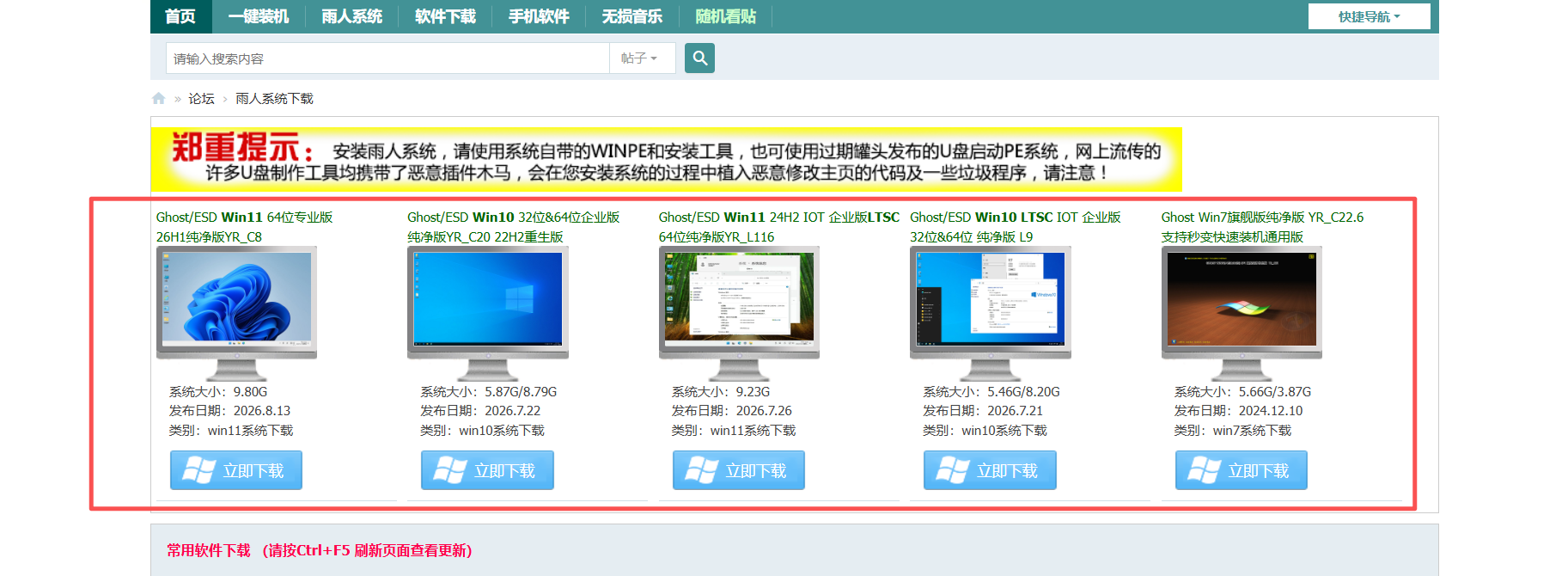This screenshot has height=576, width=1568.
Task: Click 立即下载 for the 5.87G/8.79G Win10 system
Action: pos(487,470)
